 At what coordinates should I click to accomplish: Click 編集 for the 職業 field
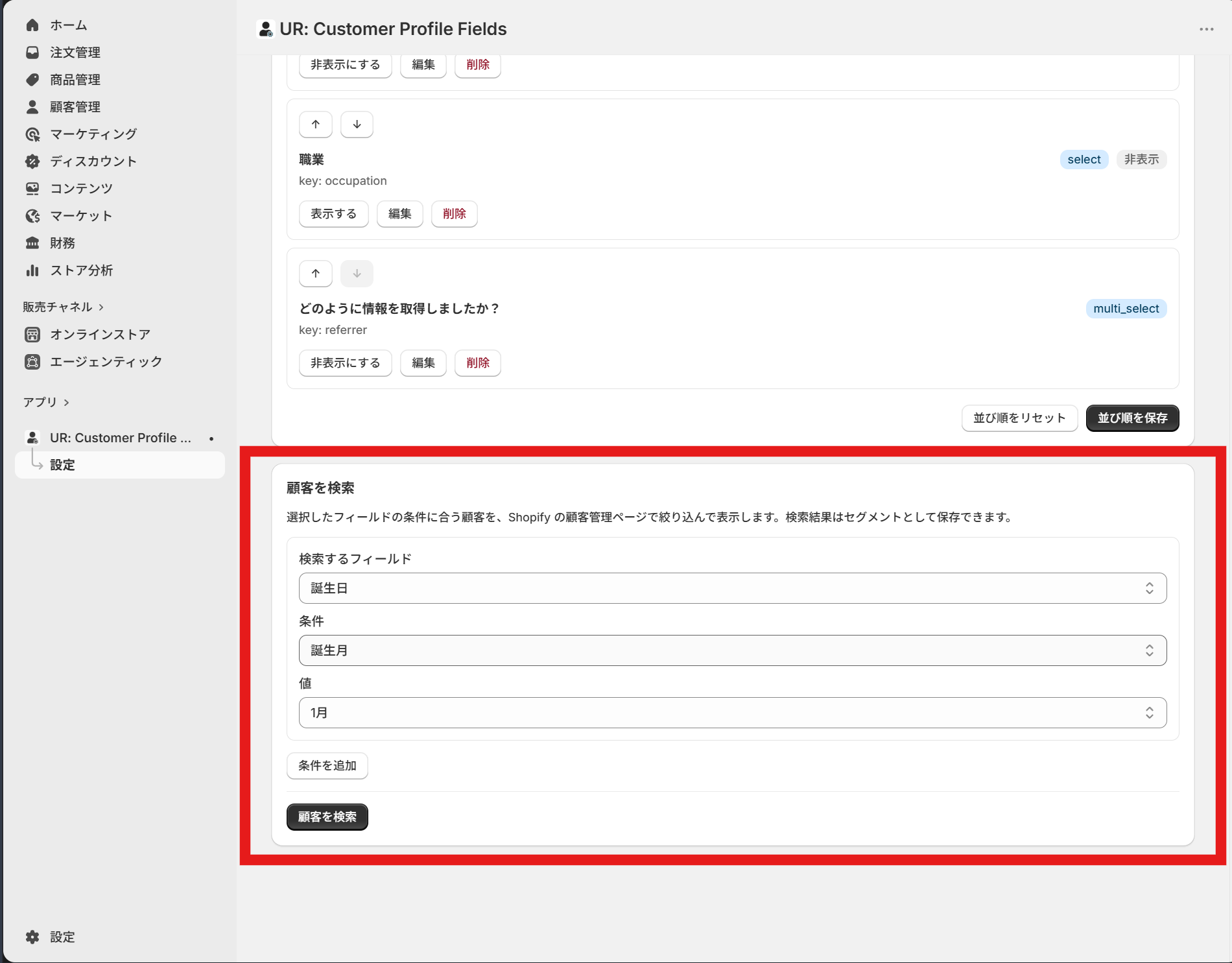(400, 214)
